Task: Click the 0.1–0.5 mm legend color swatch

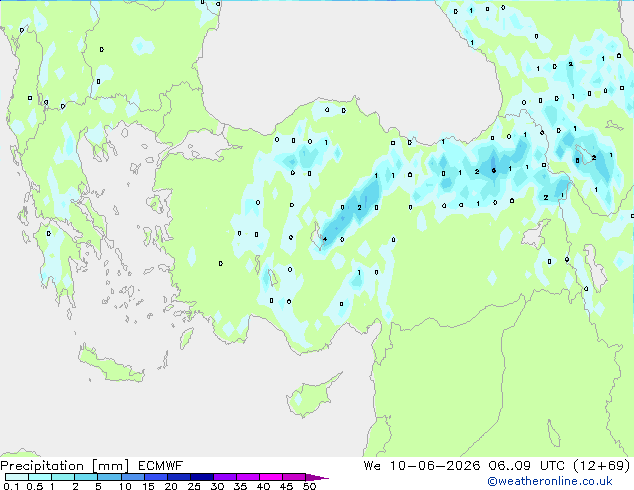Action: click(x=17, y=477)
